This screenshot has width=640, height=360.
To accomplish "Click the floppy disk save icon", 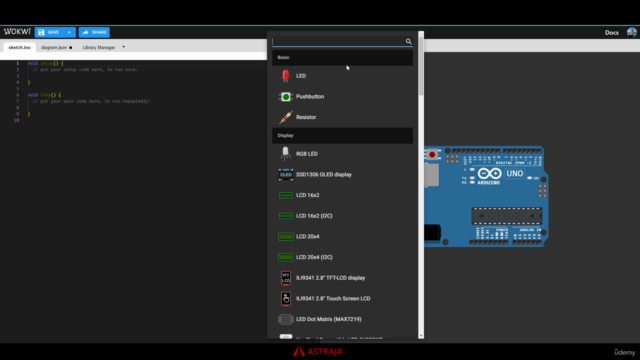I will [x=41, y=32].
